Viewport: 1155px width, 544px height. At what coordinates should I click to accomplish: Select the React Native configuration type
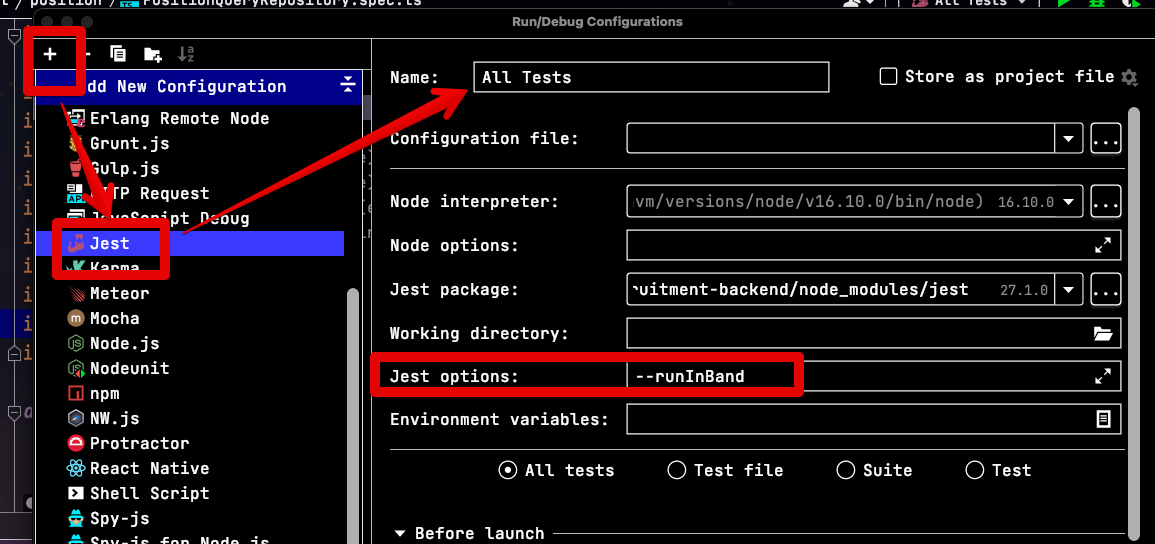138,468
